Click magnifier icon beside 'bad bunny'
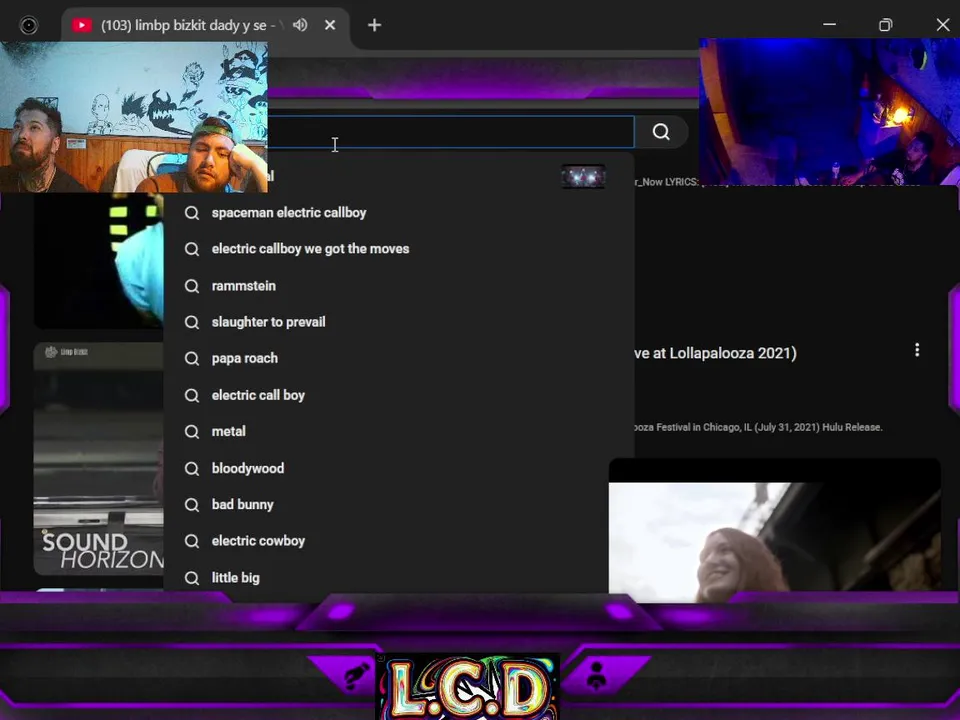Image resolution: width=960 pixels, height=720 pixels. pos(192,505)
